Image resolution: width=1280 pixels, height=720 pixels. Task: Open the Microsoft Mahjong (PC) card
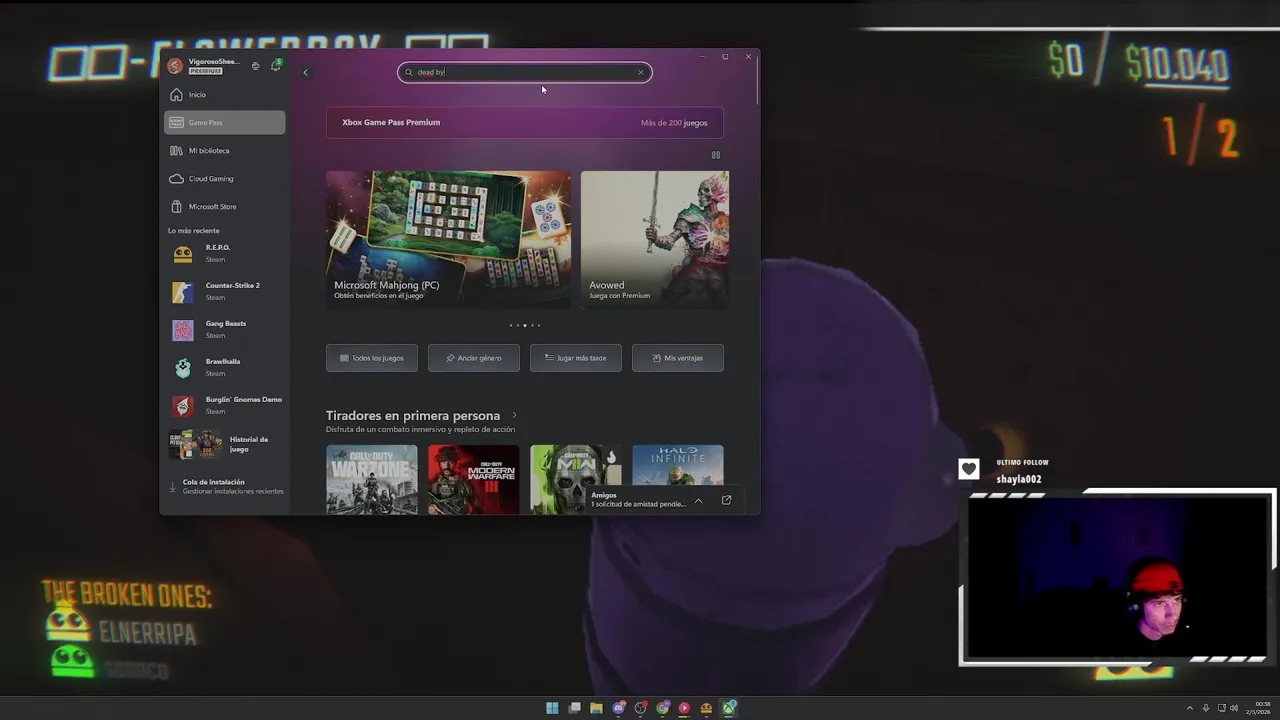tap(448, 238)
